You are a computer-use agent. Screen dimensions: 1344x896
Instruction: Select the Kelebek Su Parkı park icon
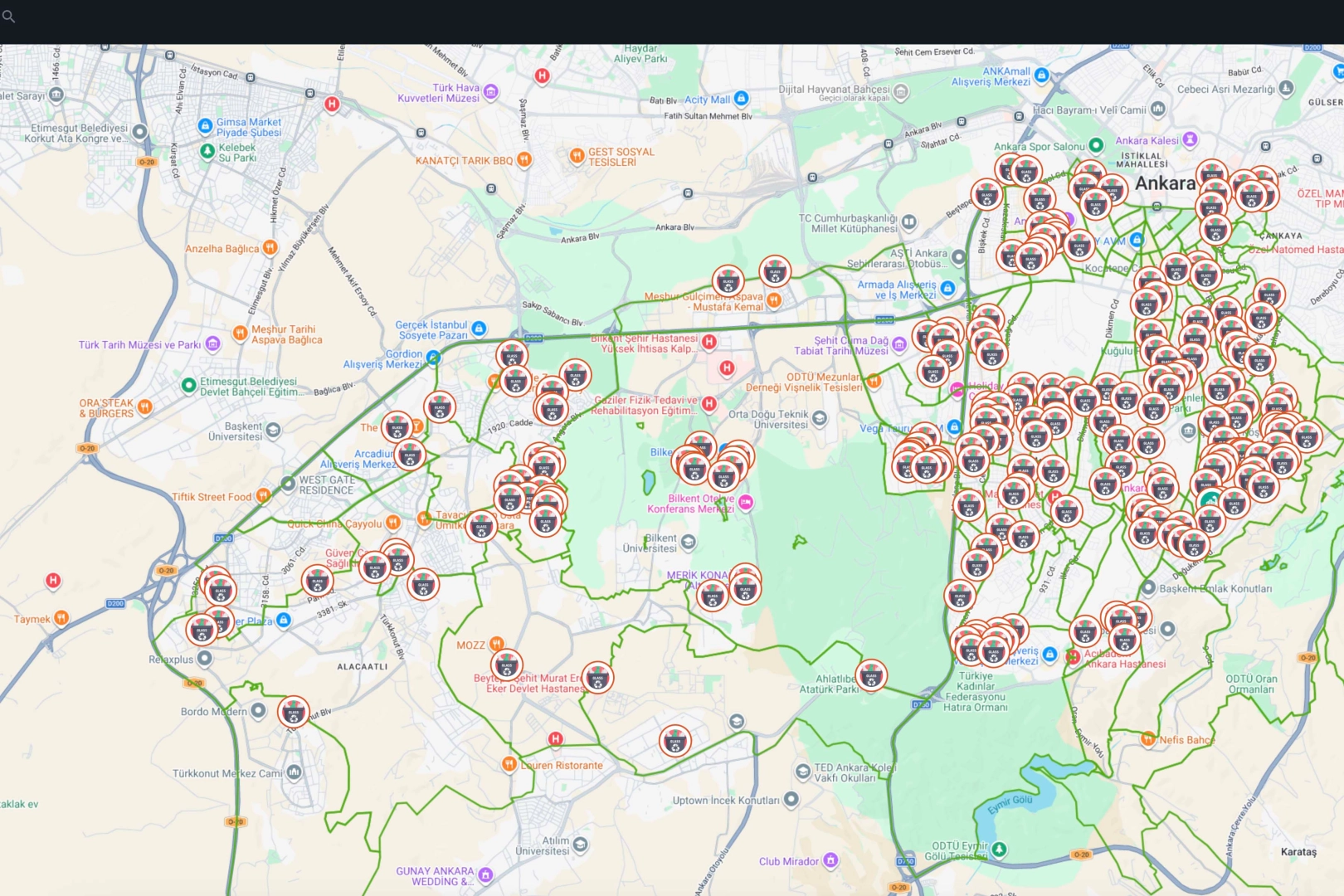tap(207, 151)
